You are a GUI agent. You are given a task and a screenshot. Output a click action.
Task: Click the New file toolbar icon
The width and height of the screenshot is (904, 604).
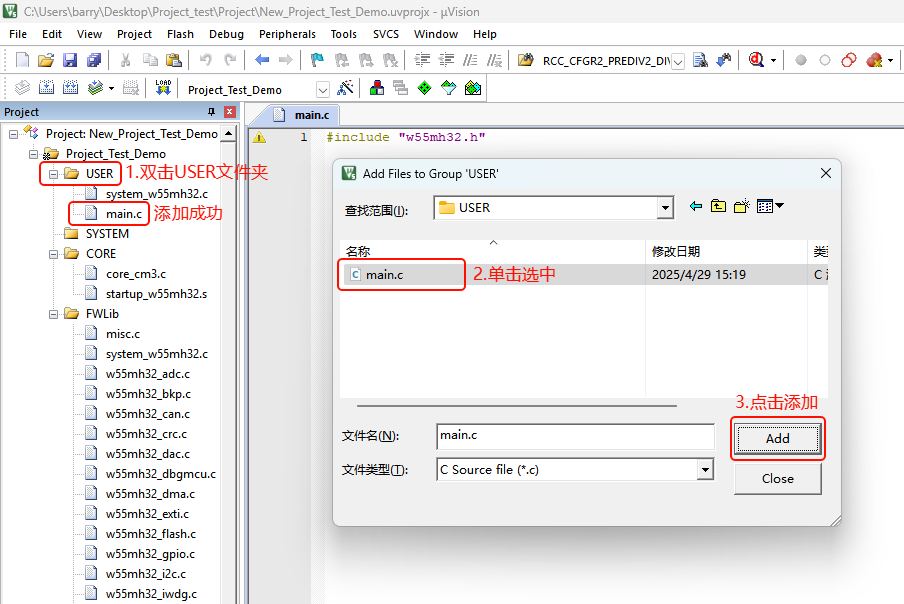point(22,60)
